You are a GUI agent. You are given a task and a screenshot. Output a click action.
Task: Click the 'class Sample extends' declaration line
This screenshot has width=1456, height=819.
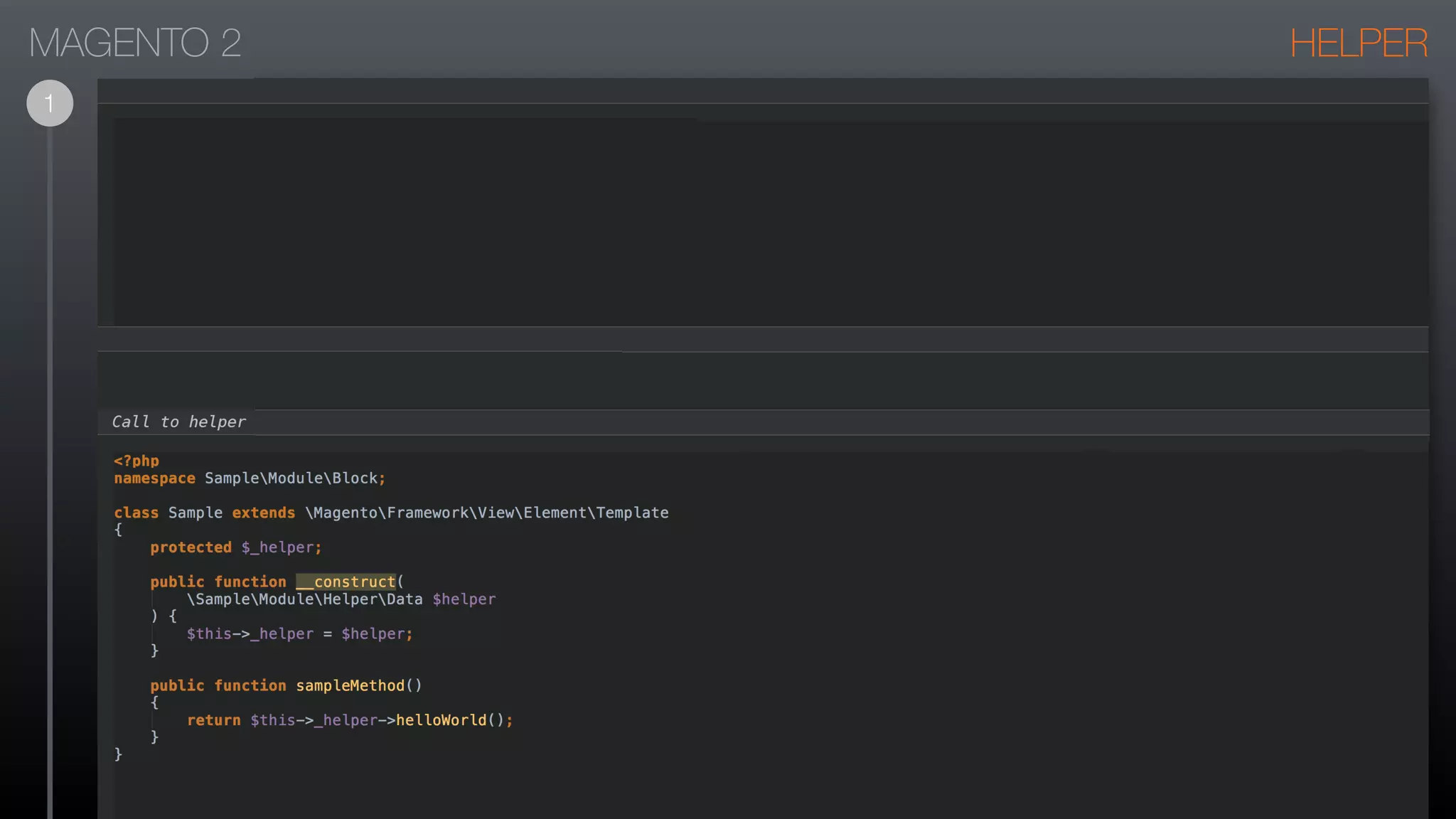coord(391,513)
